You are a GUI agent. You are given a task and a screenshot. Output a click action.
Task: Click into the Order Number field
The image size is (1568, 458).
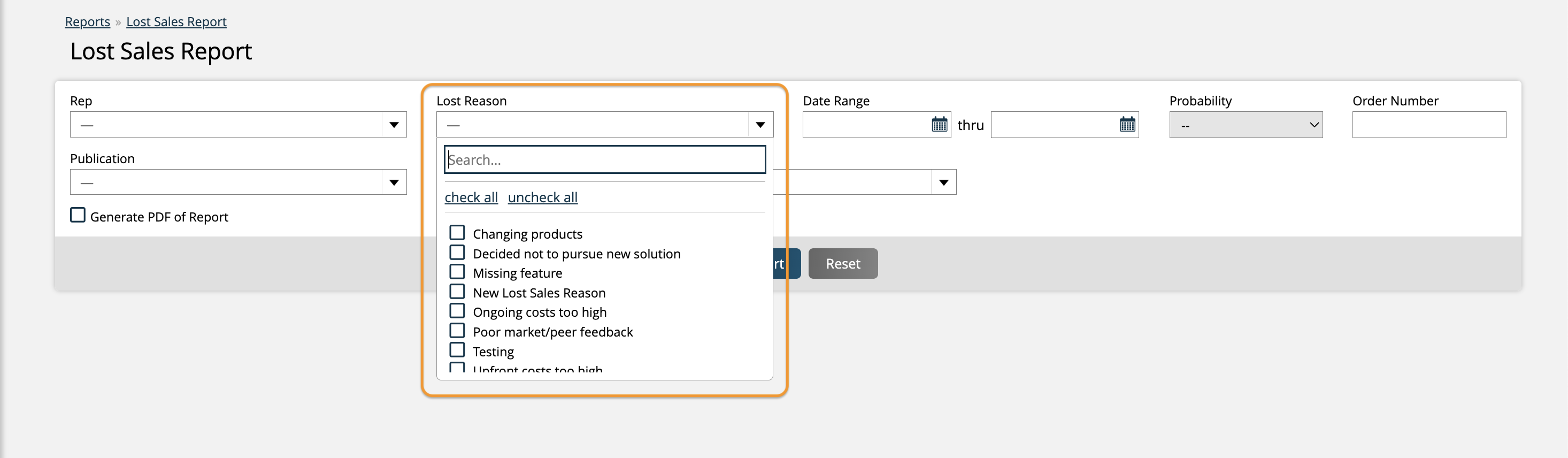pos(1428,125)
